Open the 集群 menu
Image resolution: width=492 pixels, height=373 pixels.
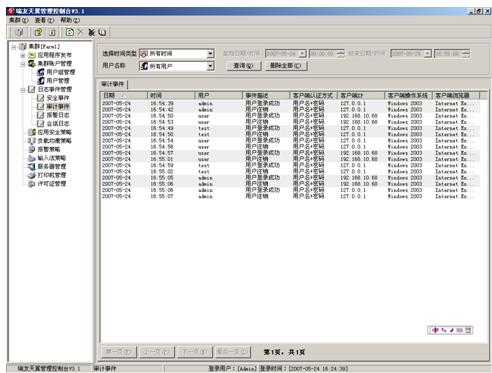click(19, 21)
